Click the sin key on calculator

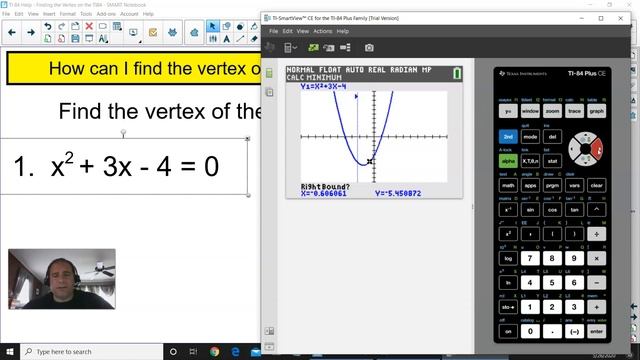point(530,209)
